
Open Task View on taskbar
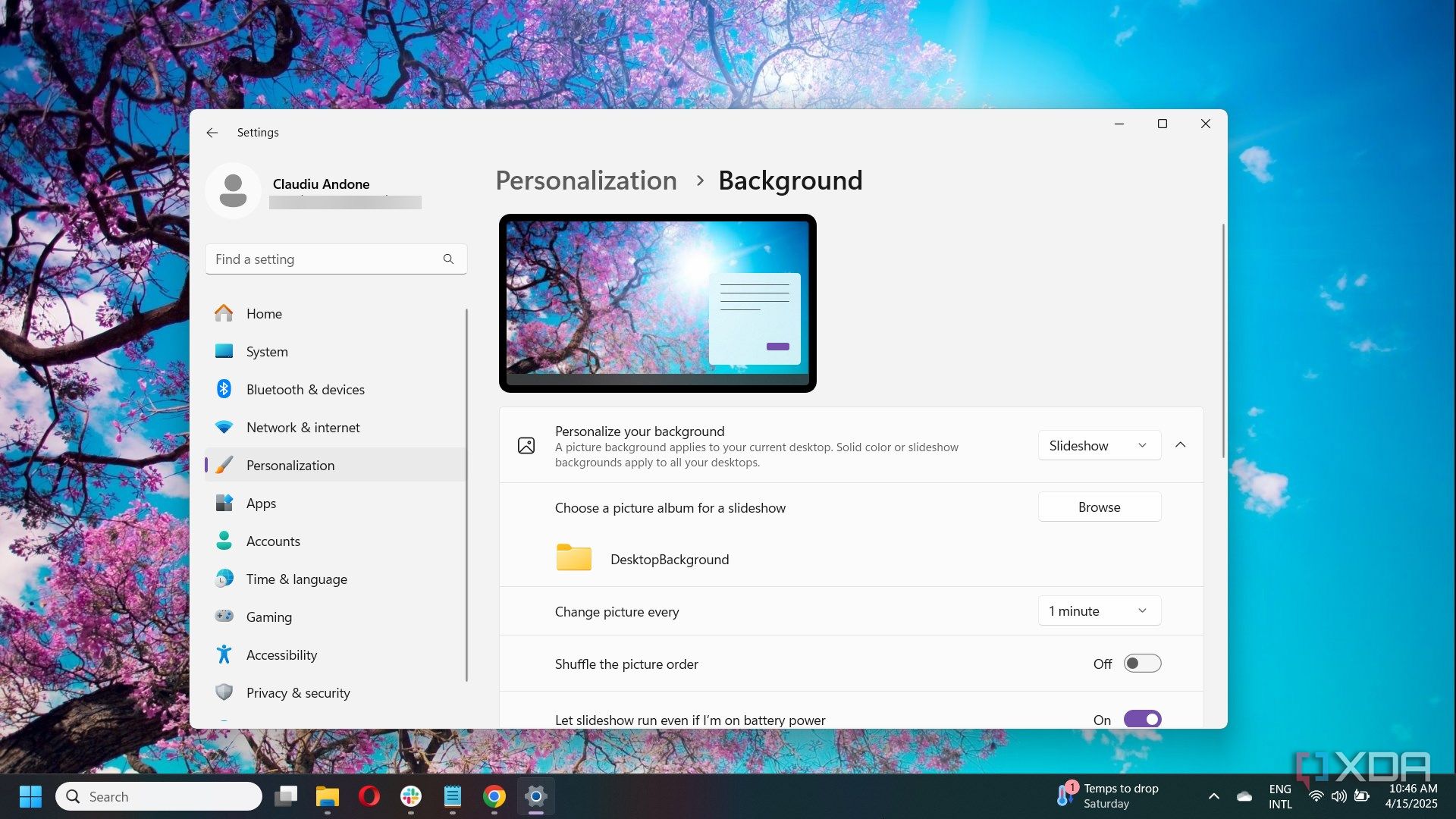[286, 796]
